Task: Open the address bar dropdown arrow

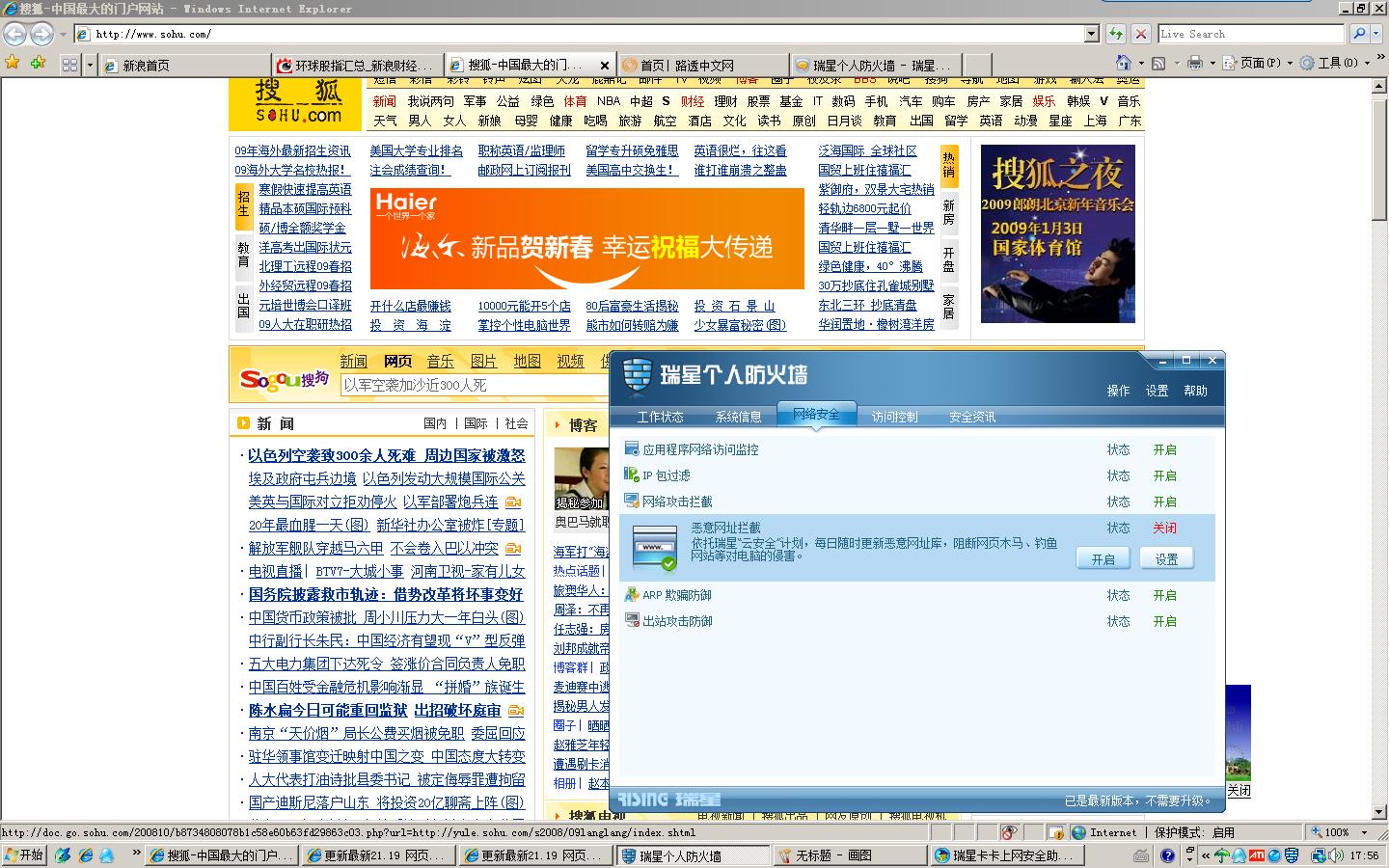Action: pos(1092,34)
